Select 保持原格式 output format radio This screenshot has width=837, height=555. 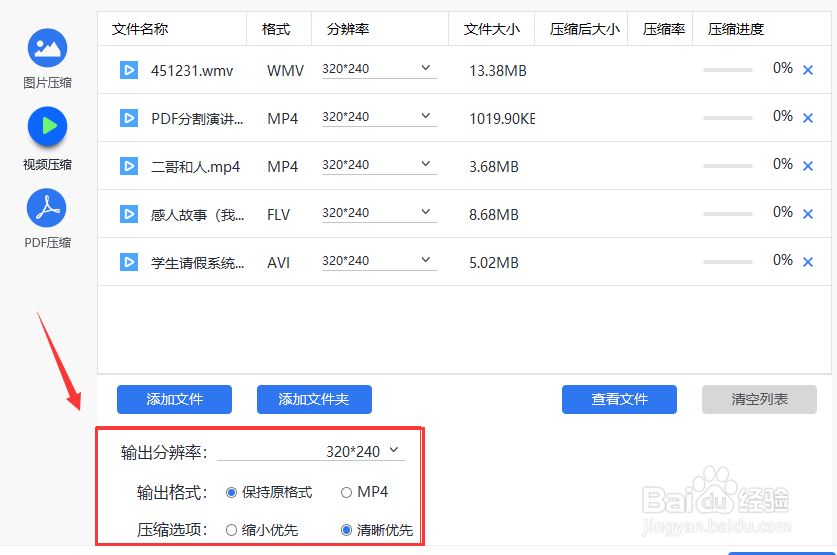231,493
